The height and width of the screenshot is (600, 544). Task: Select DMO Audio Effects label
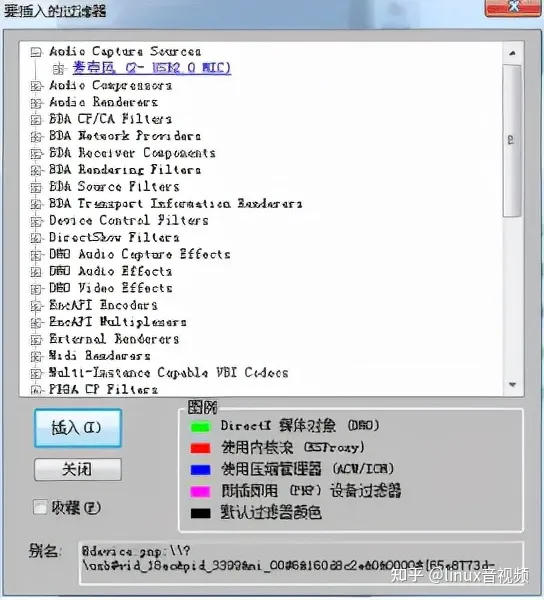[111, 271]
